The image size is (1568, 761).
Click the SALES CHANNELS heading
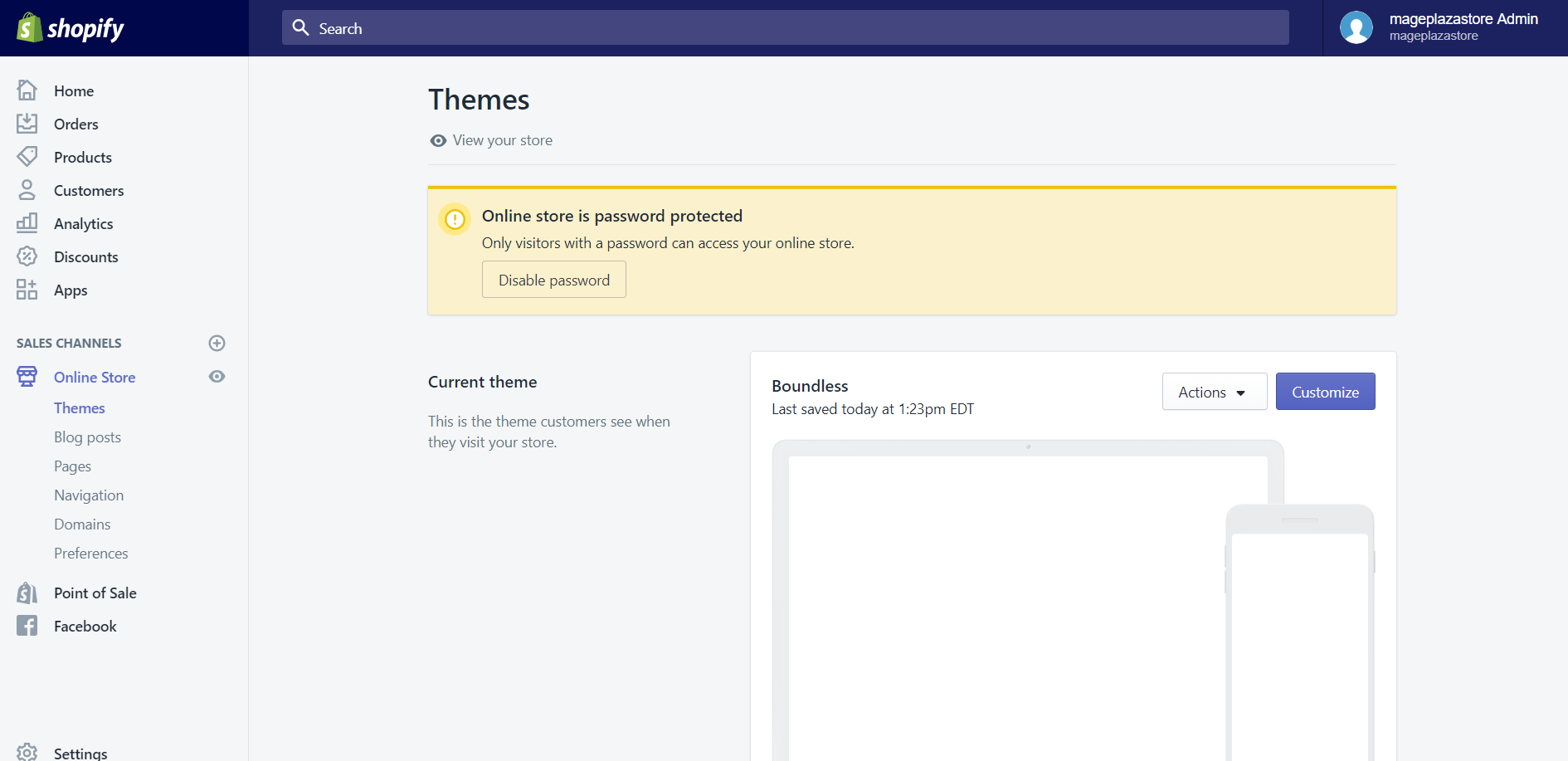click(x=69, y=343)
